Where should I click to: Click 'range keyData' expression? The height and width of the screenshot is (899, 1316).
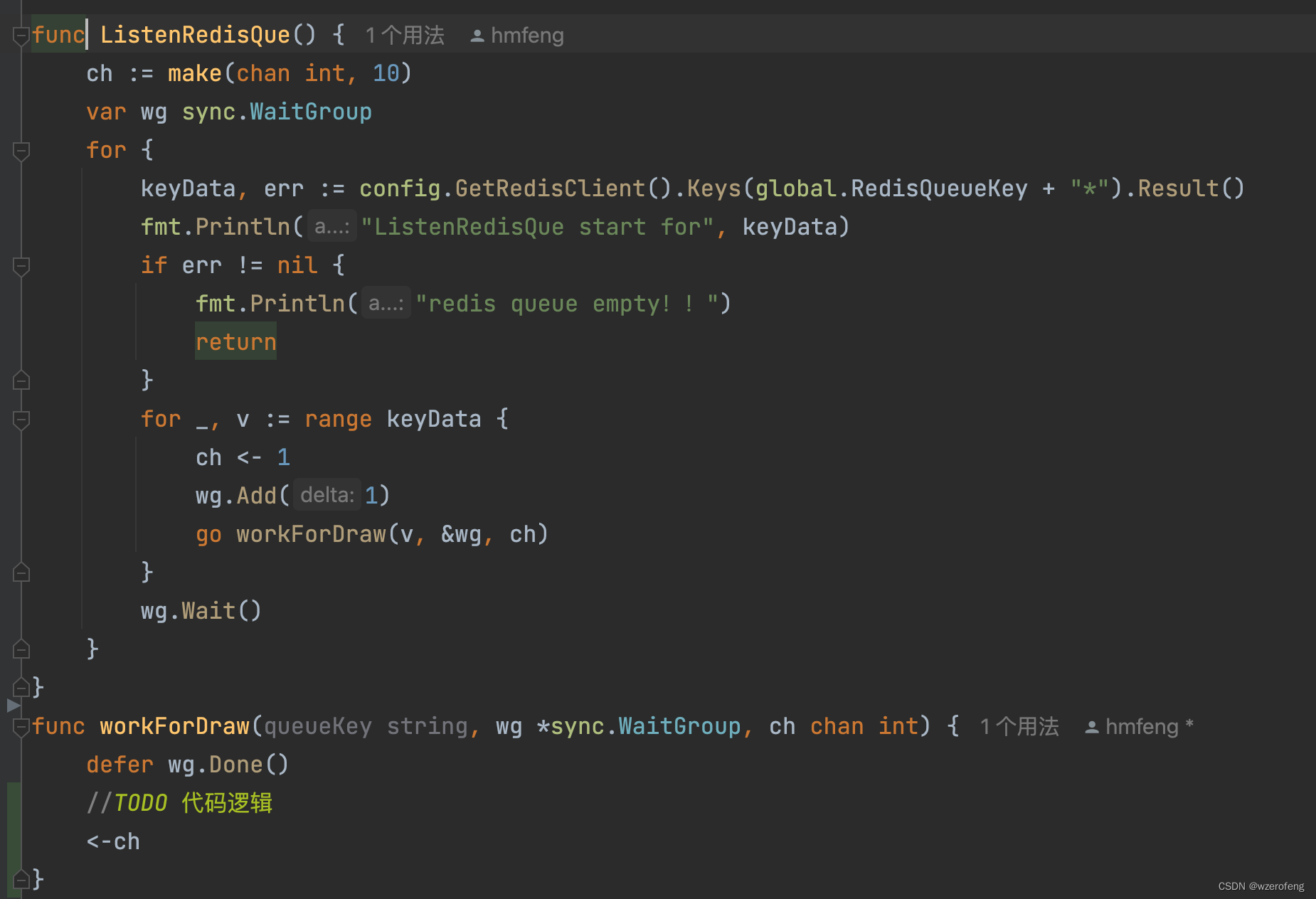click(393, 420)
